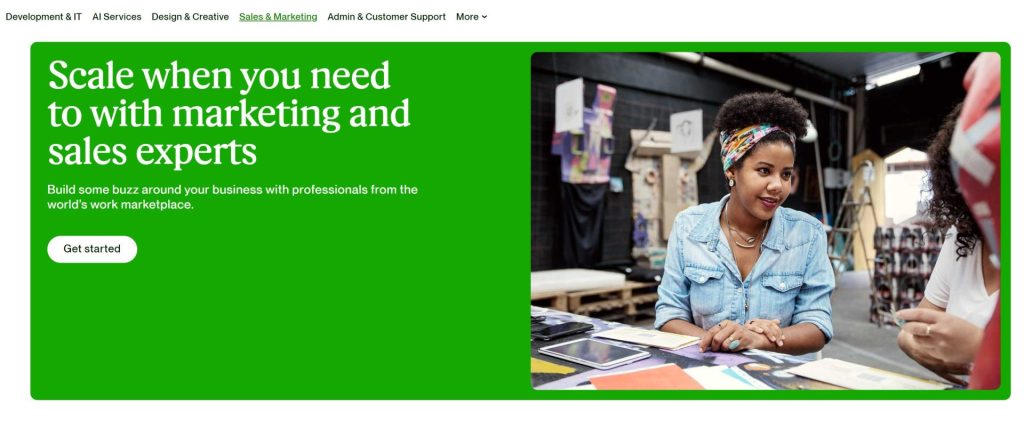Click the Get started button
Image resolution: width=1024 pixels, height=445 pixels.
[x=92, y=249]
